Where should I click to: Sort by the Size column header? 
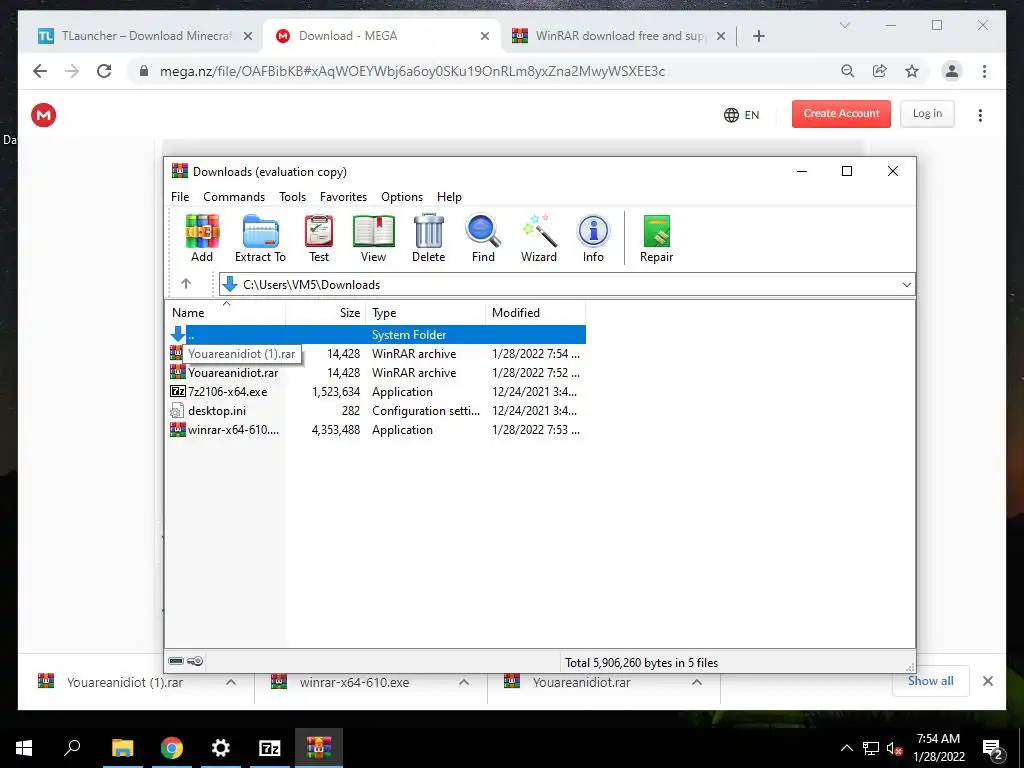[x=325, y=312]
